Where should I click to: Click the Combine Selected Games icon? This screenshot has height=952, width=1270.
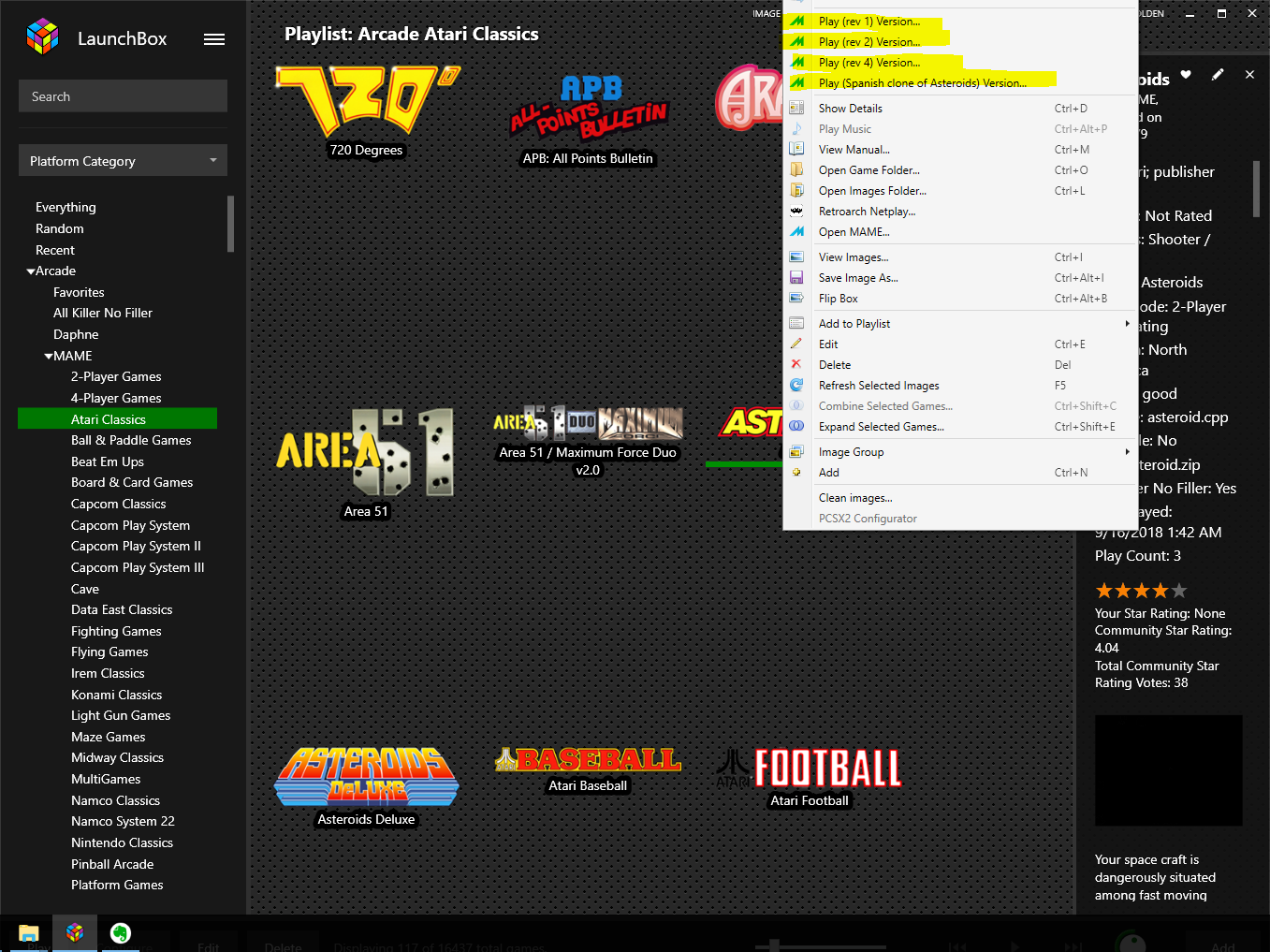[796, 405]
